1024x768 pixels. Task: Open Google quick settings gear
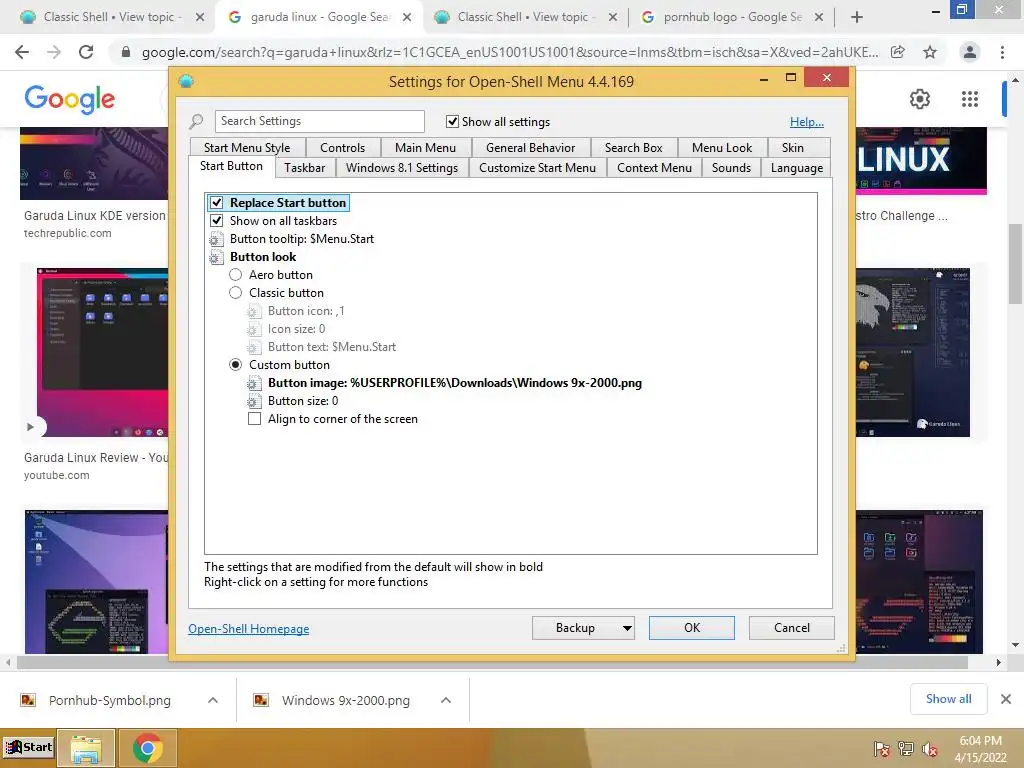920,99
